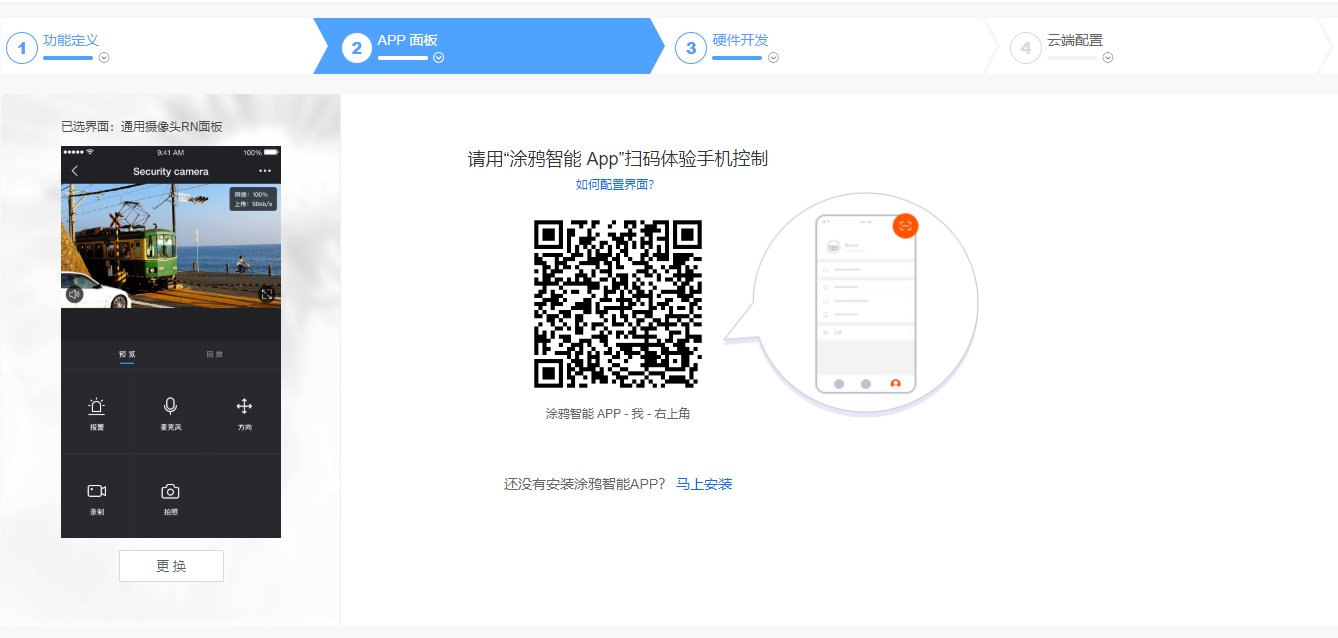Image resolution: width=1338 pixels, height=638 pixels.
Task: Expand the 云端配置 step dropdown arrow
Action: point(1108,58)
